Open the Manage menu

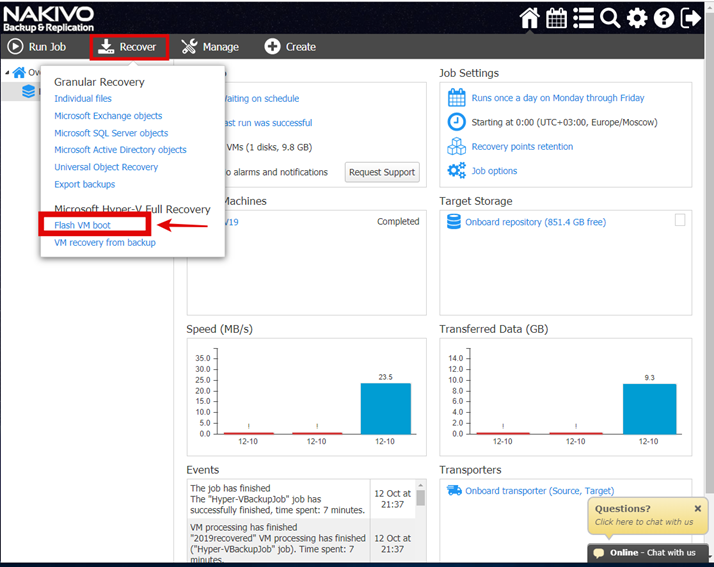pyautogui.click(x=210, y=47)
